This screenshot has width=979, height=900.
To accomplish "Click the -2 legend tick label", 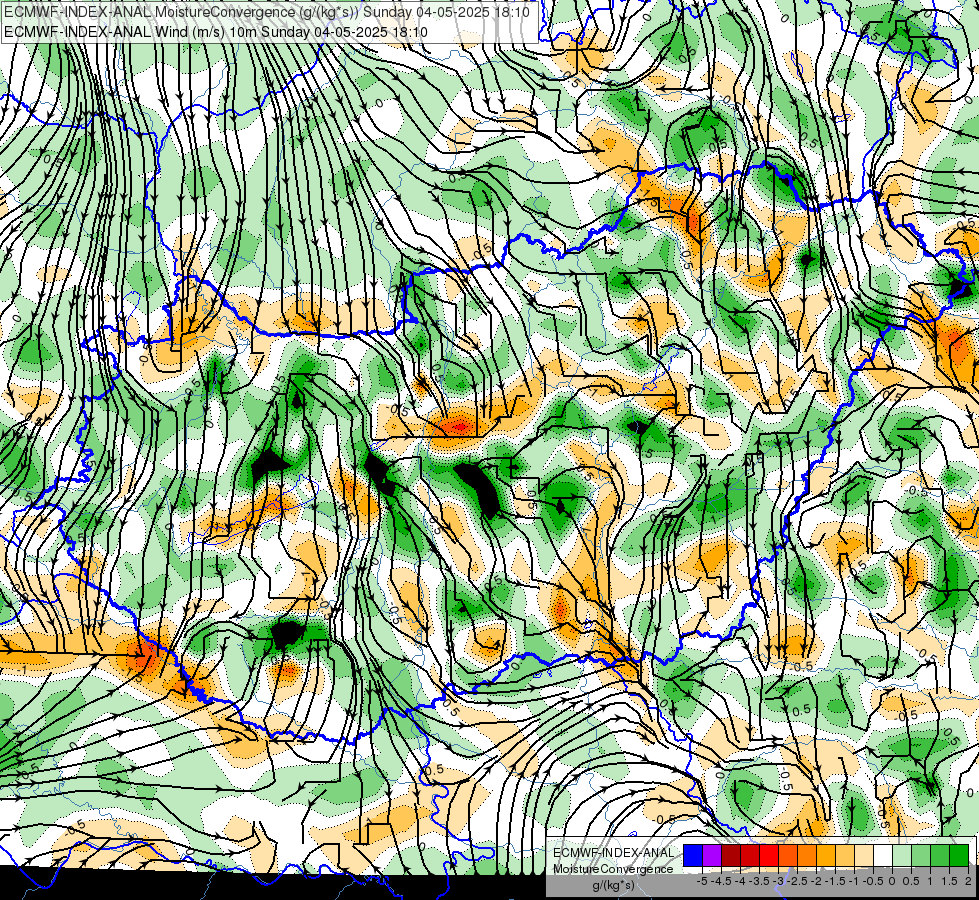I will pos(817,881).
